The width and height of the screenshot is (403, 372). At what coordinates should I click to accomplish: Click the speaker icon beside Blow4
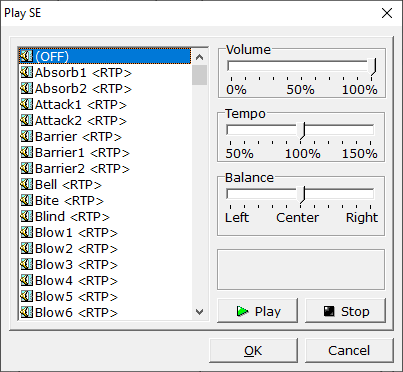pyautogui.click(x=26, y=280)
